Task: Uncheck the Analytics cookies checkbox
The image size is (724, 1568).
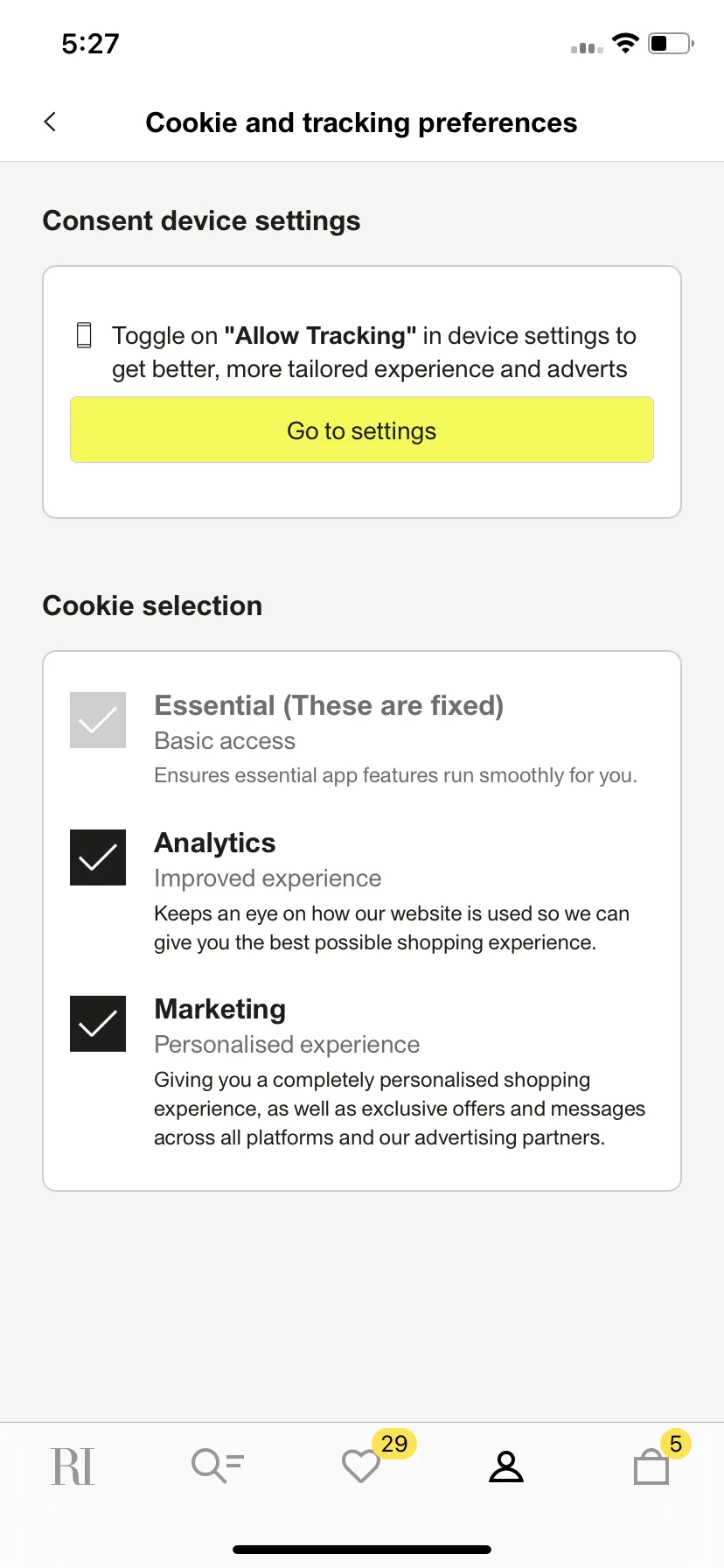Action: [x=98, y=857]
